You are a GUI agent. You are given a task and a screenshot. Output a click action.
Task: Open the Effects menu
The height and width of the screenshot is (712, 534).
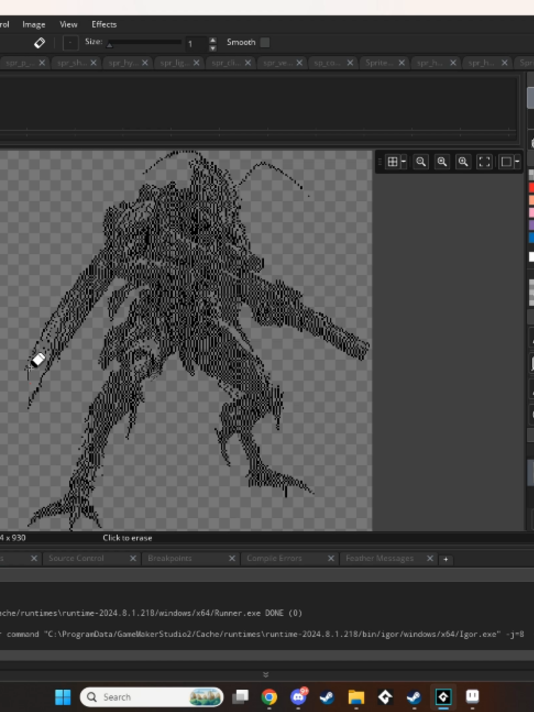point(104,25)
